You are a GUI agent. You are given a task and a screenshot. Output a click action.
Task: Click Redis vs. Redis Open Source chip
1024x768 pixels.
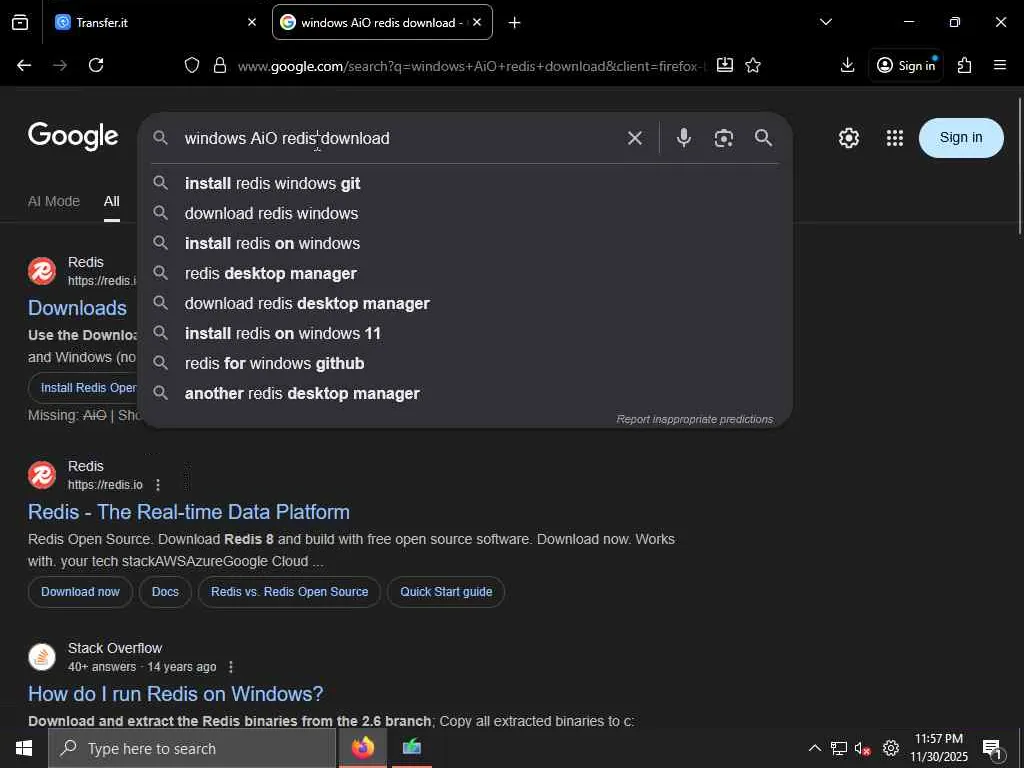(x=289, y=592)
